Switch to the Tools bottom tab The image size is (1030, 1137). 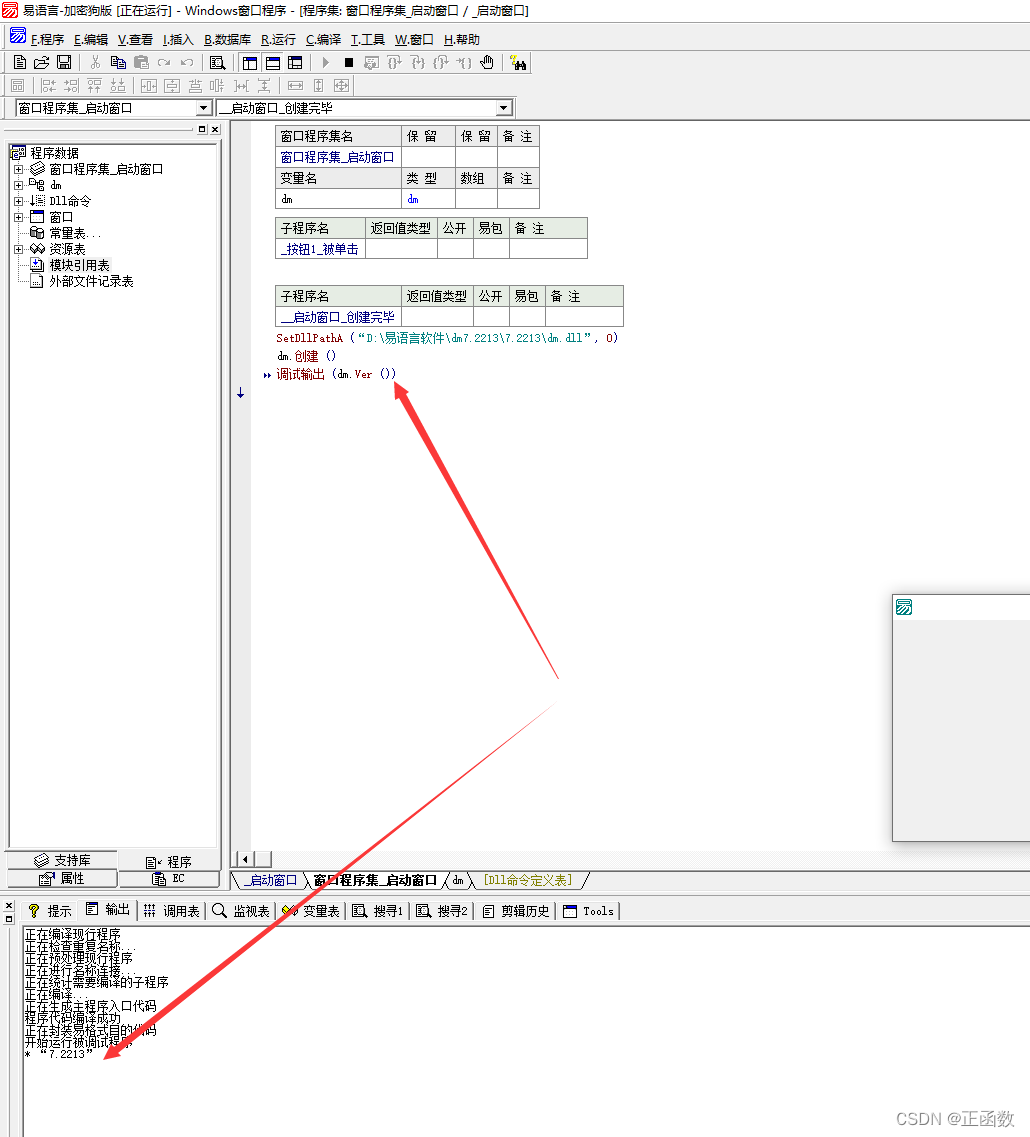[x=588, y=911]
